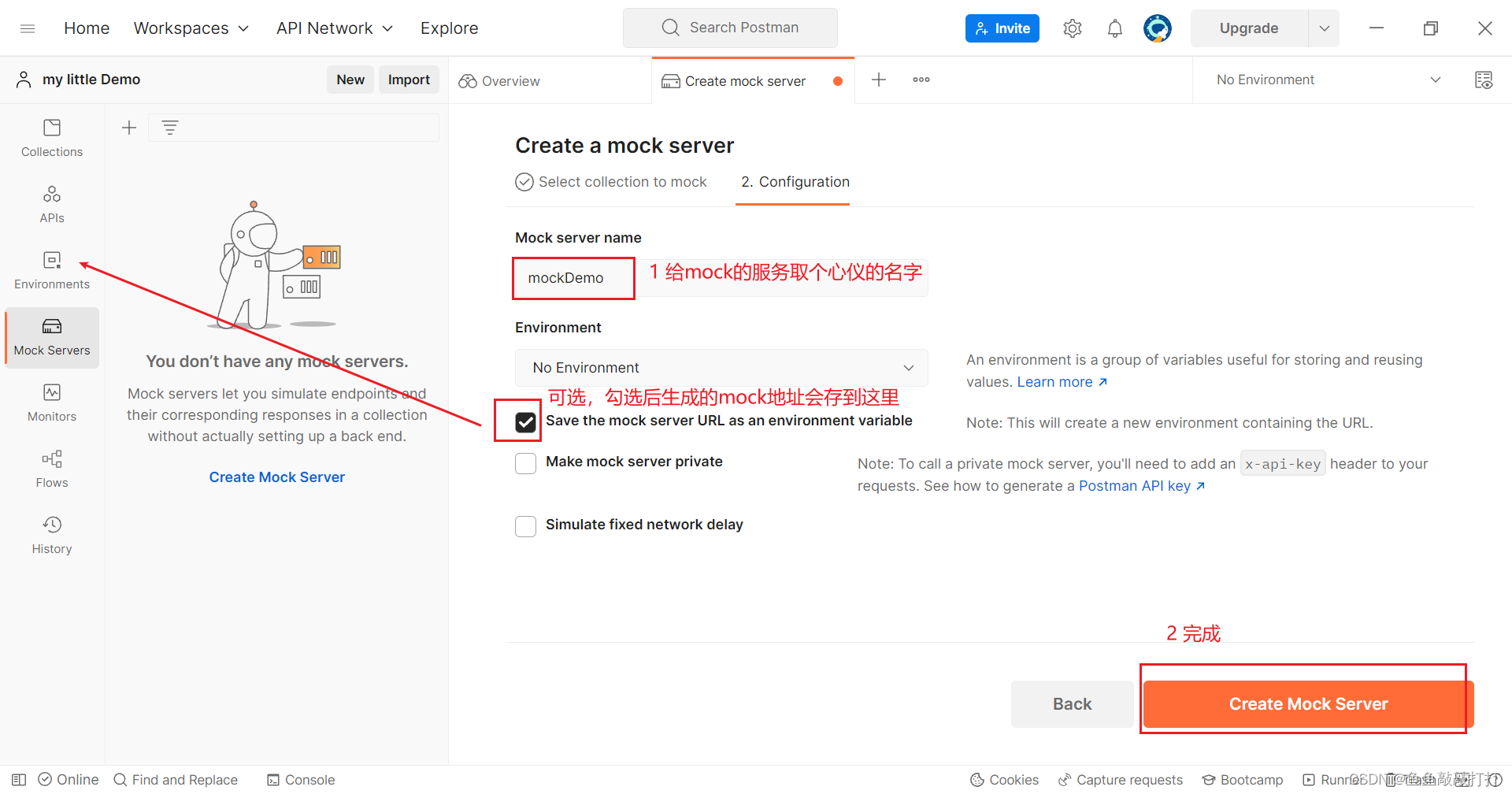Open the Environments panel
Screen dimensions: 1512x794
[x=51, y=269]
